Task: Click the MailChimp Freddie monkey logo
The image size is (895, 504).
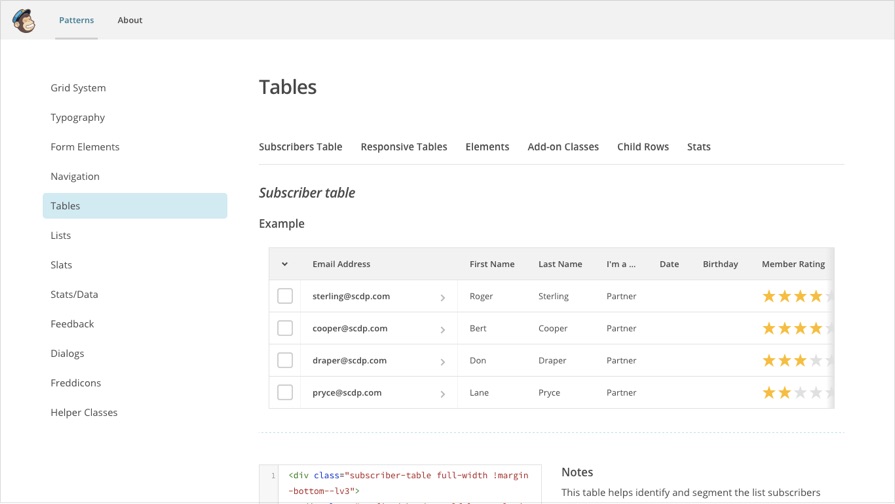Action: point(24,21)
